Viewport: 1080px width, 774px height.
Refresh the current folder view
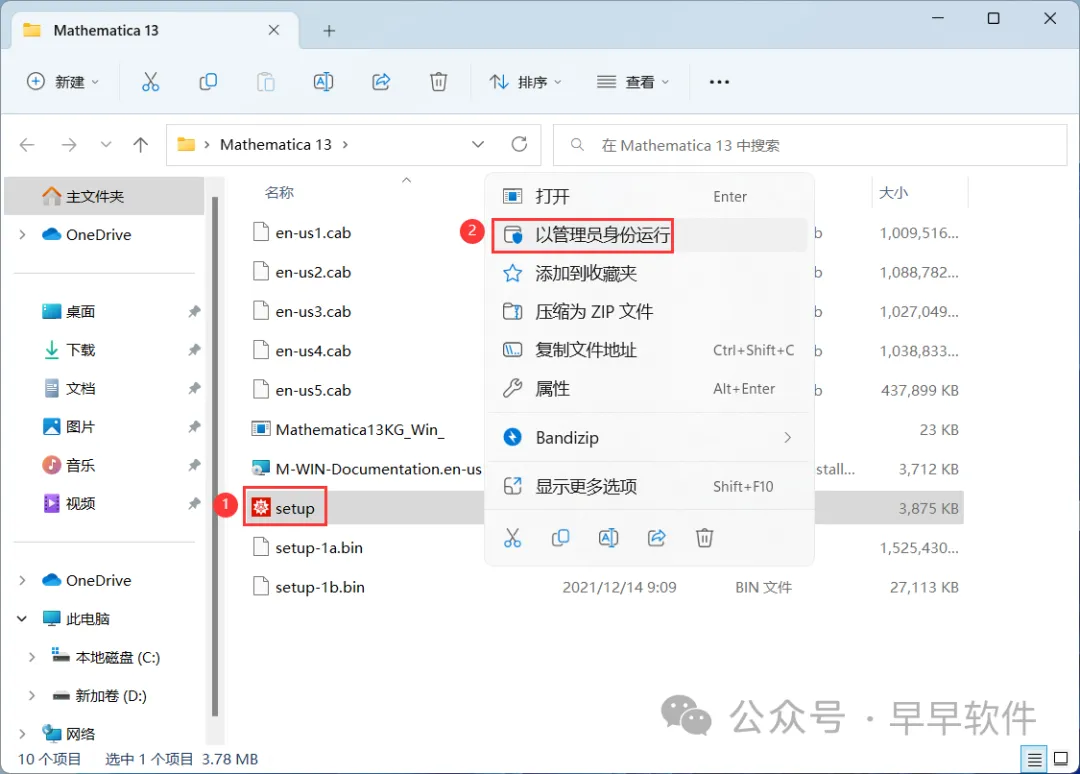519,144
